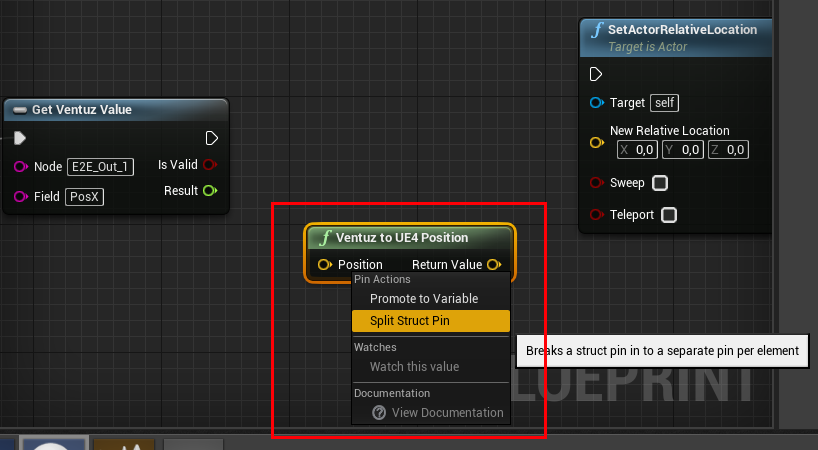Choose Promote to Variable from context menu
This screenshot has height=450, width=818.
[424, 298]
